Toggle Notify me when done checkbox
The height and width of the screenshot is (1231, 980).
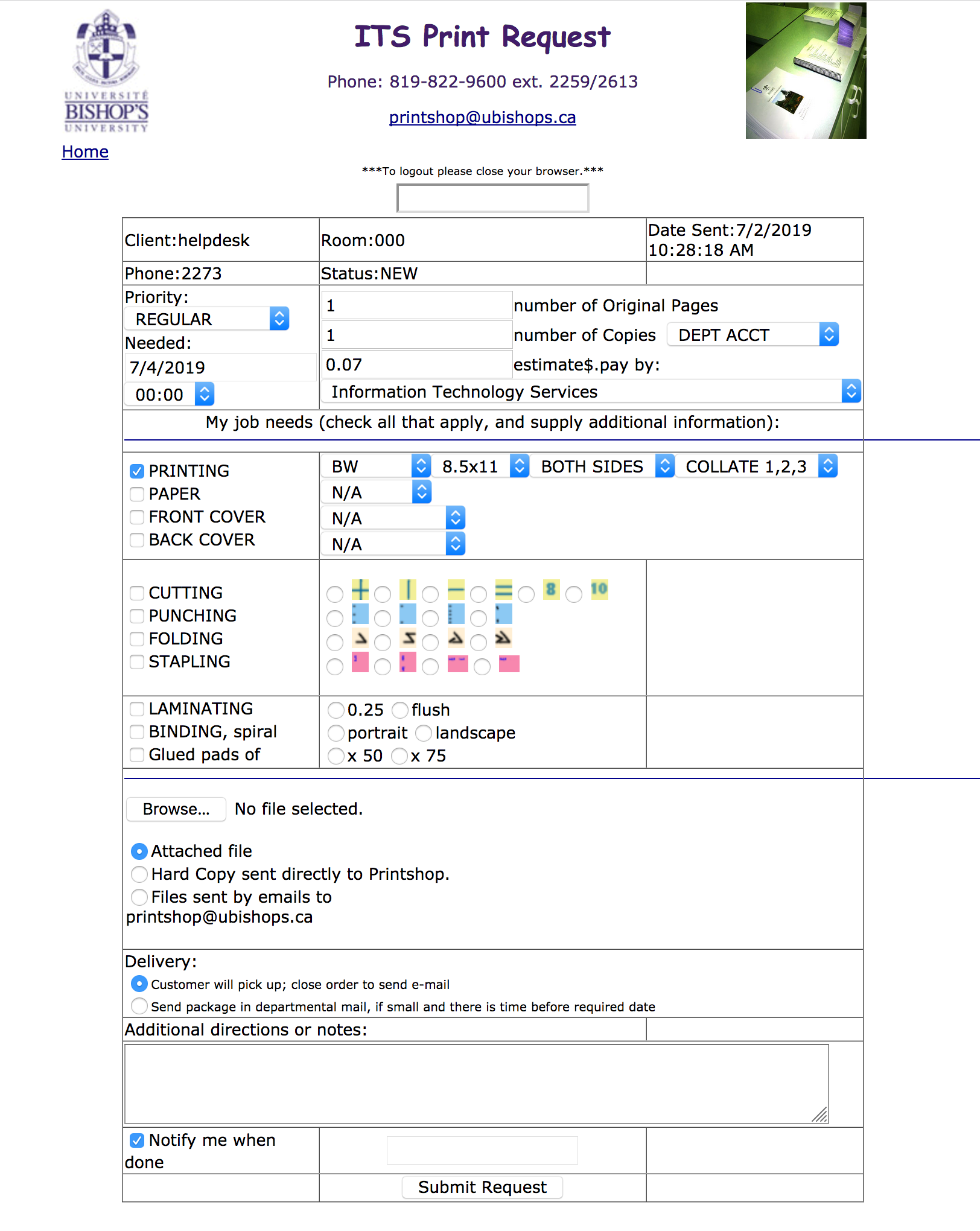(x=137, y=1140)
